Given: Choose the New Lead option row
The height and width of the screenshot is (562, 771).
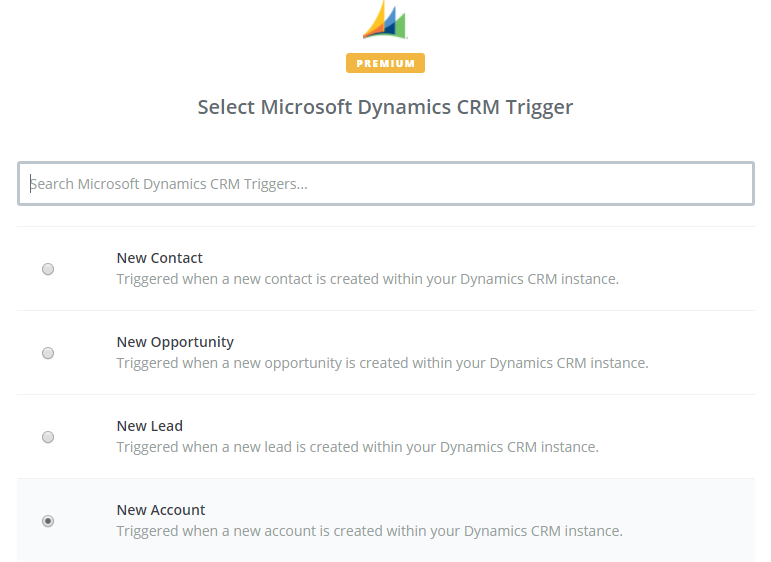Looking at the screenshot, I should (386, 437).
